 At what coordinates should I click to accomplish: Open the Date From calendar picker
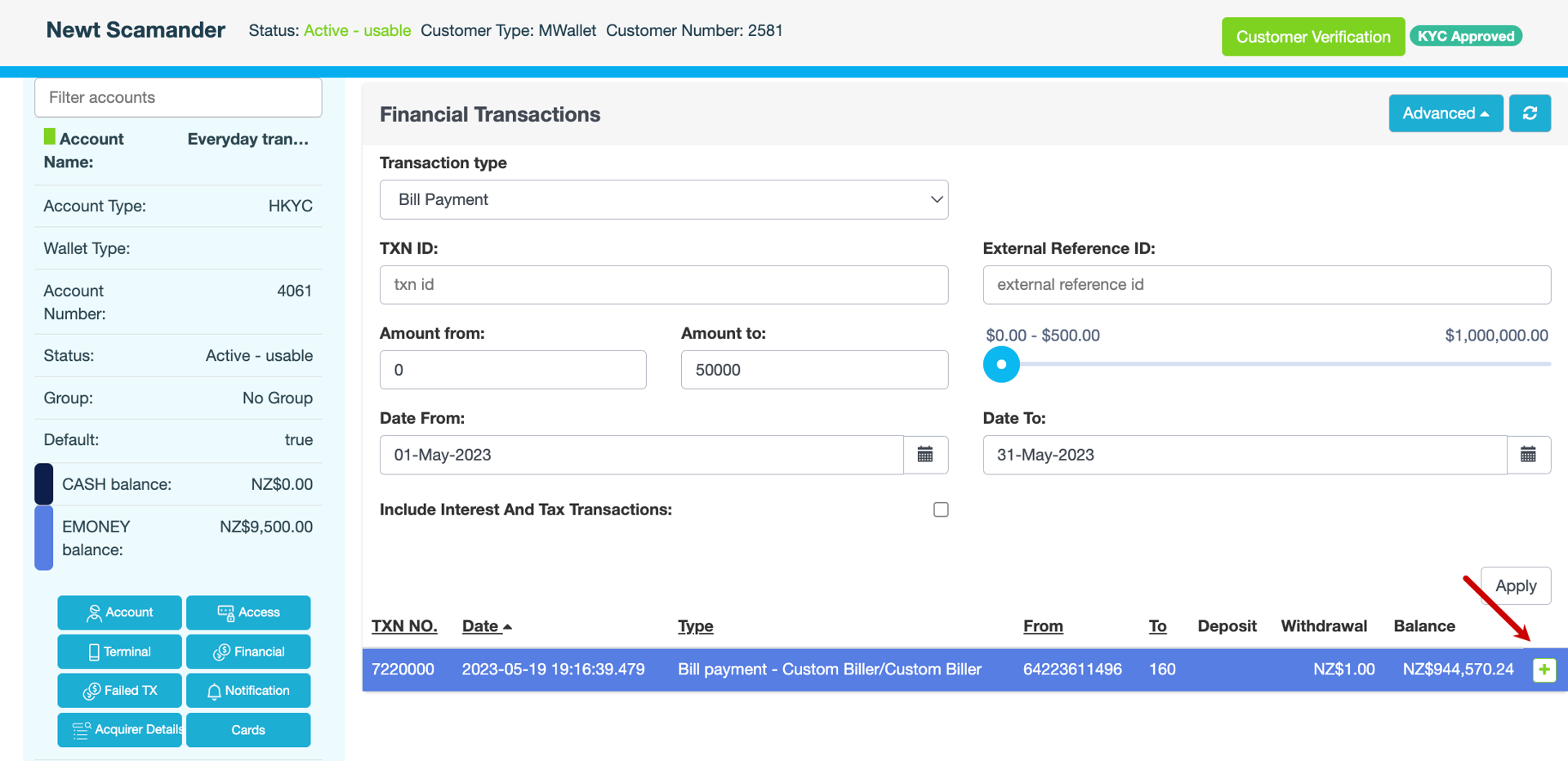click(925, 455)
